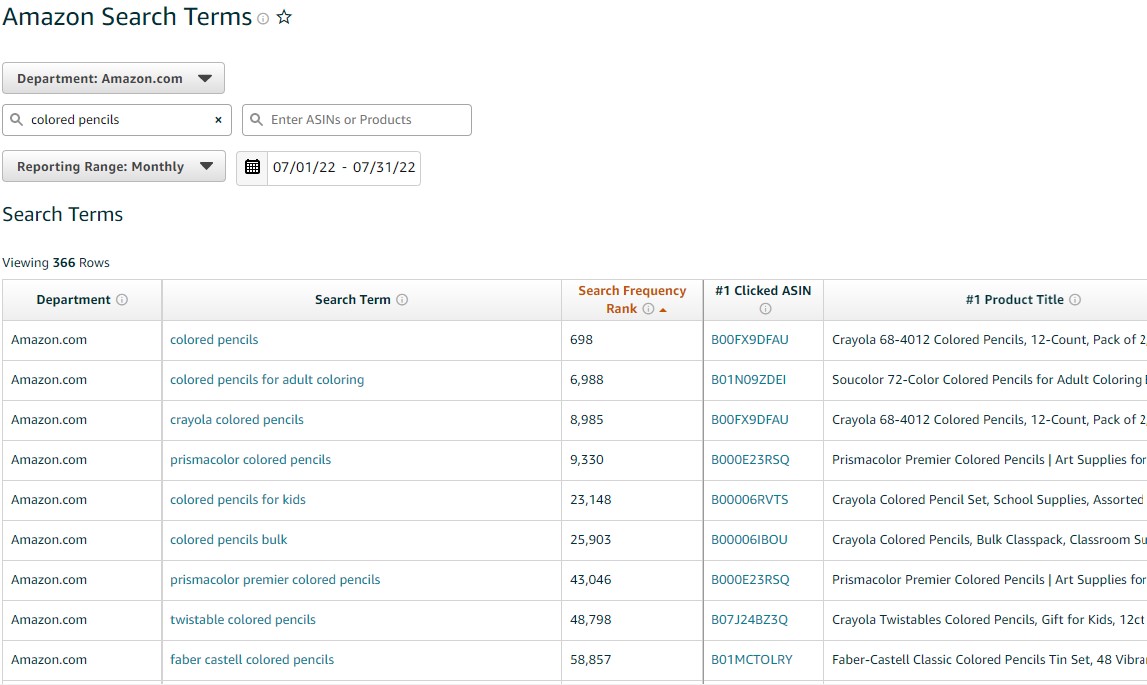This screenshot has width=1147, height=685.
Task: Click the colored pencils search term input
Action: point(117,120)
